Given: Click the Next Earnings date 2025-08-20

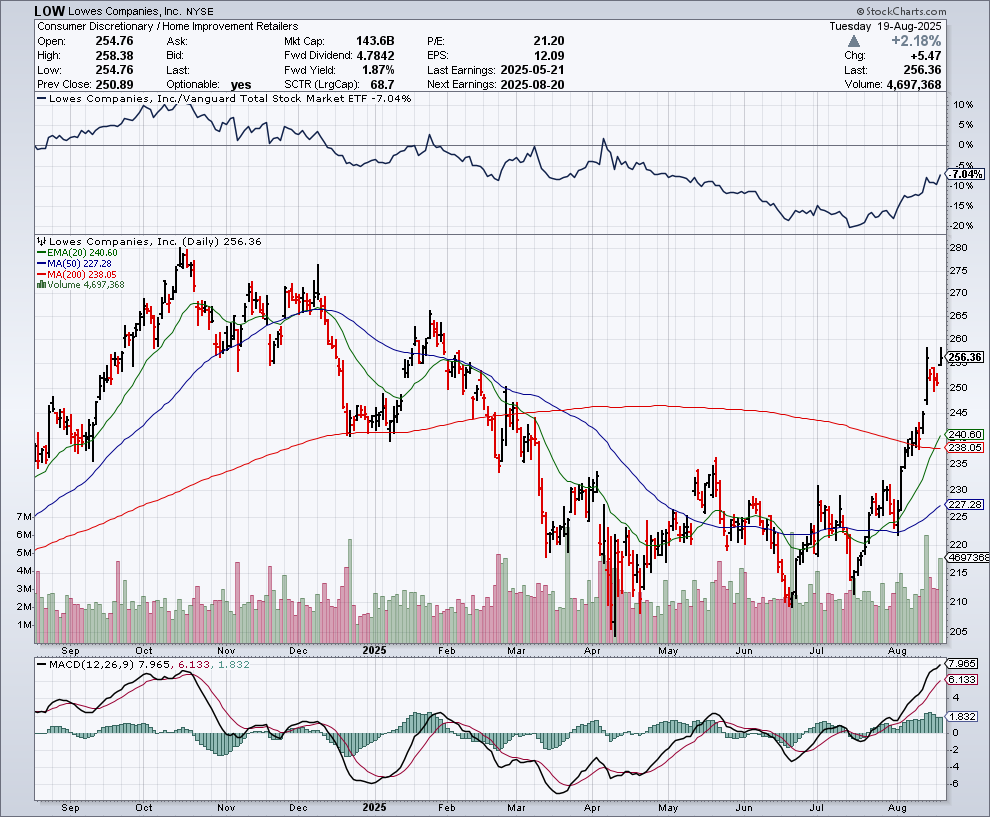Looking at the screenshot, I should click(532, 85).
